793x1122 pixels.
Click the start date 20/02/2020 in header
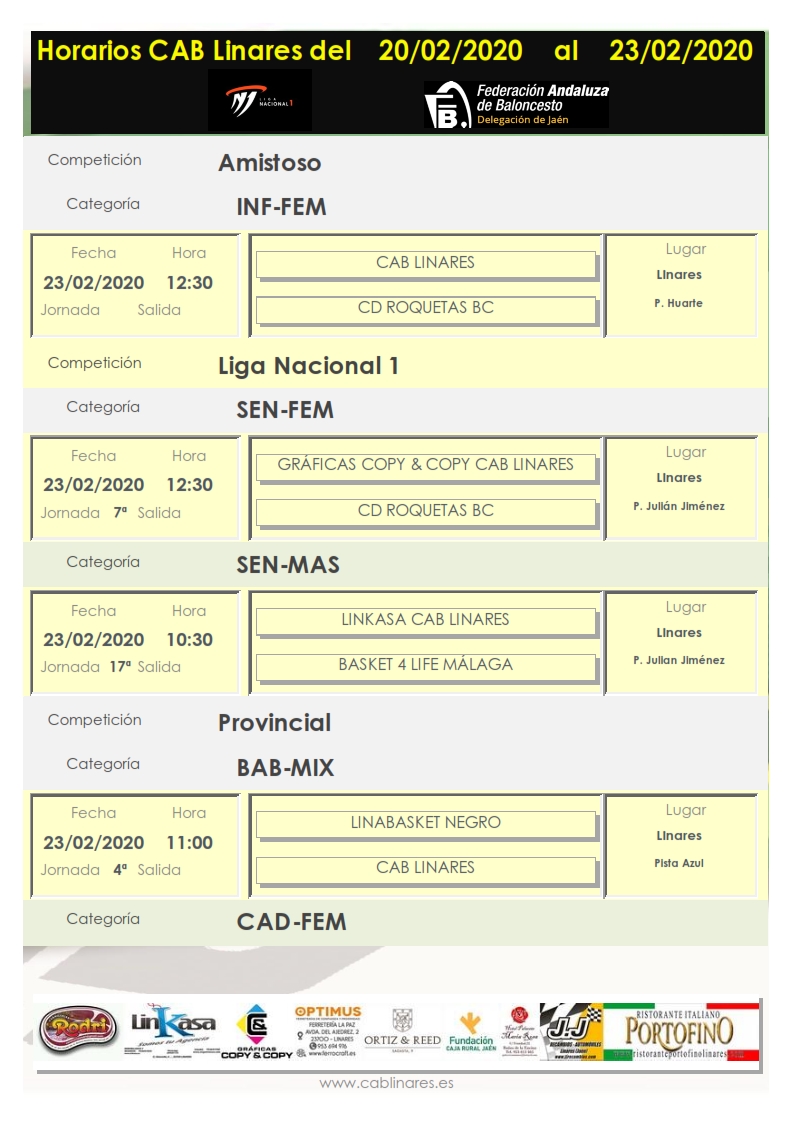[x=450, y=51]
